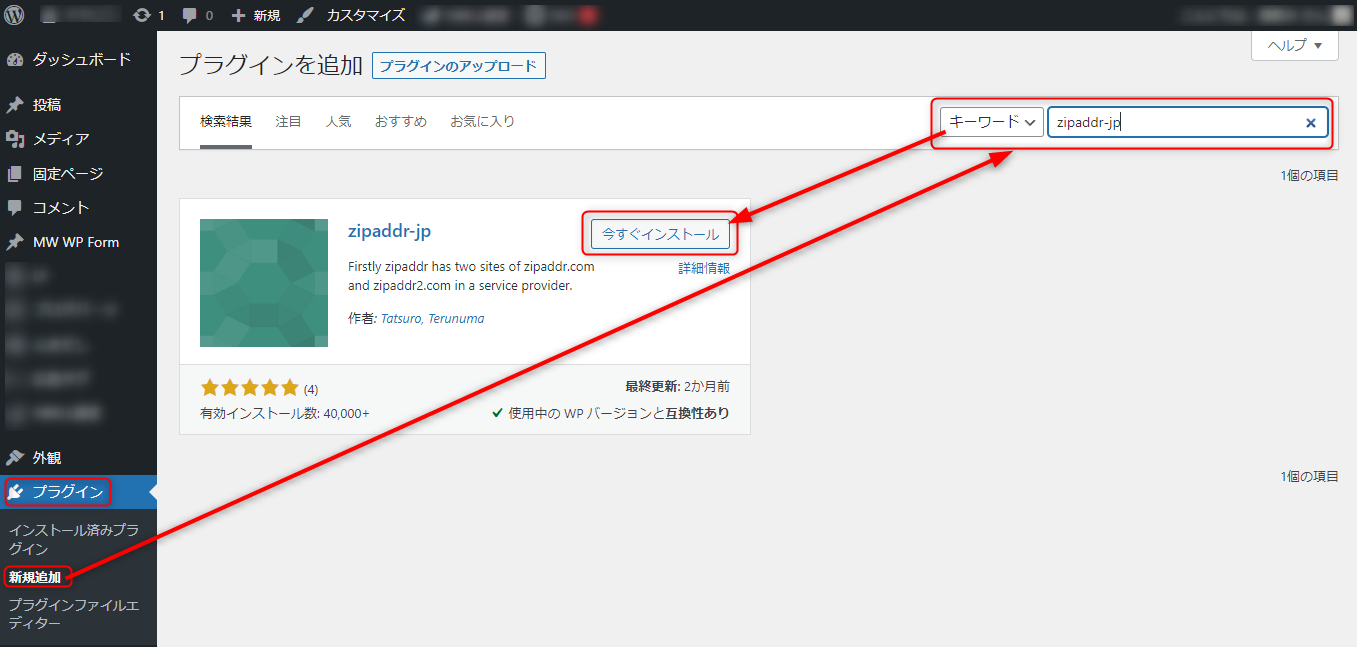Open the おすすめ plugin list tab

coord(400,120)
